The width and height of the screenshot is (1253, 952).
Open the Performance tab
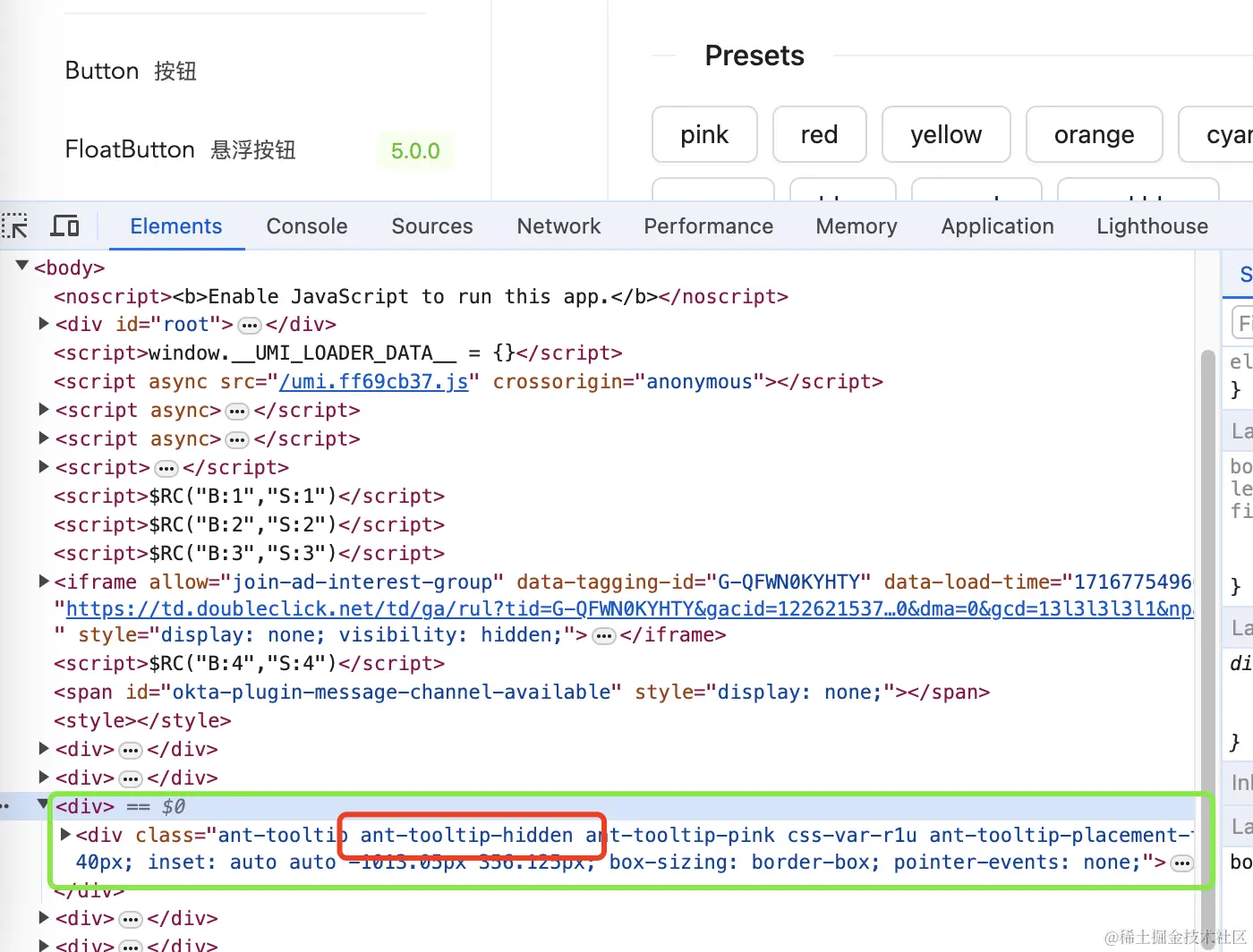709,226
